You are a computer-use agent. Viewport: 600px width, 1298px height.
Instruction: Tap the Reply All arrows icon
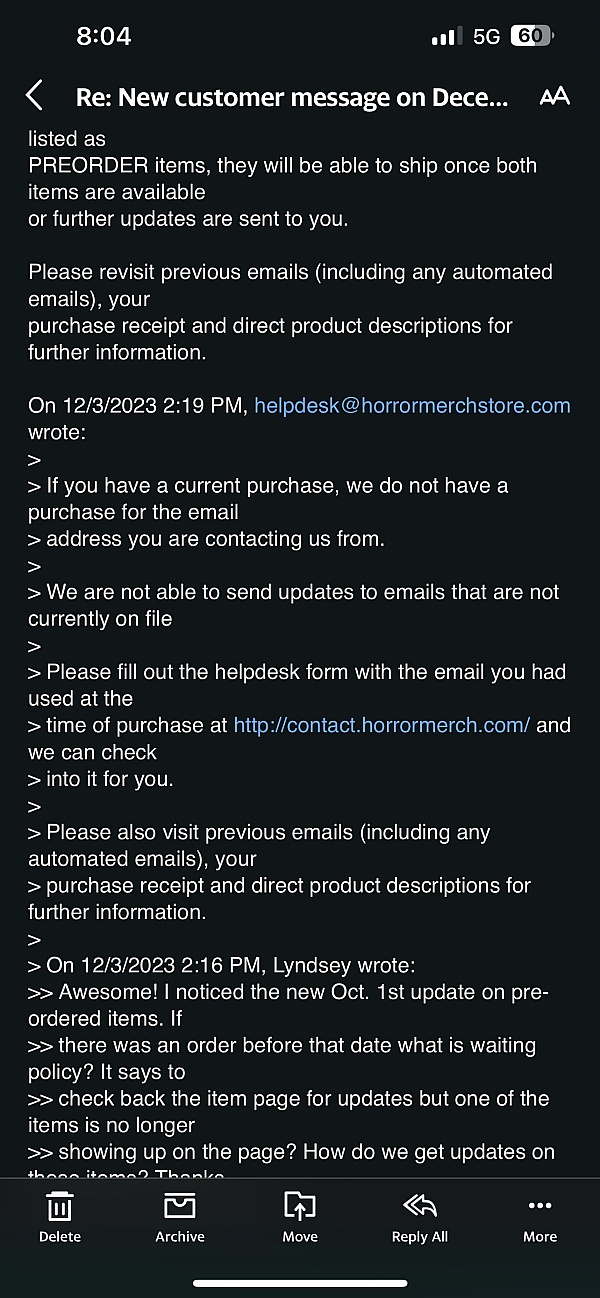(x=419, y=1206)
